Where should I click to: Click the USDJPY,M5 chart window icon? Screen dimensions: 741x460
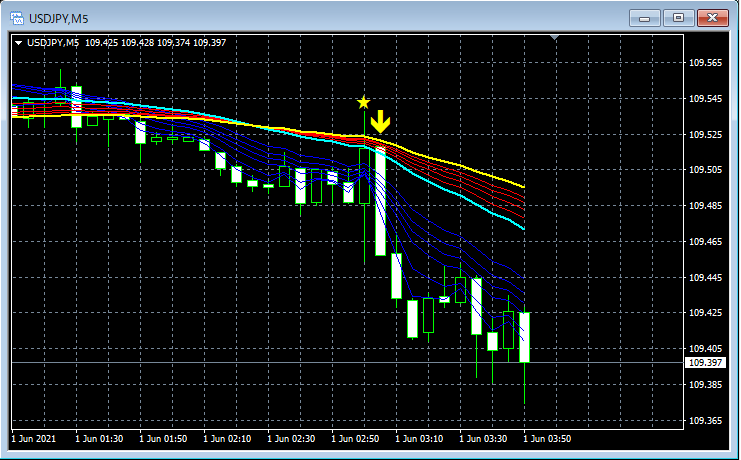point(17,18)
